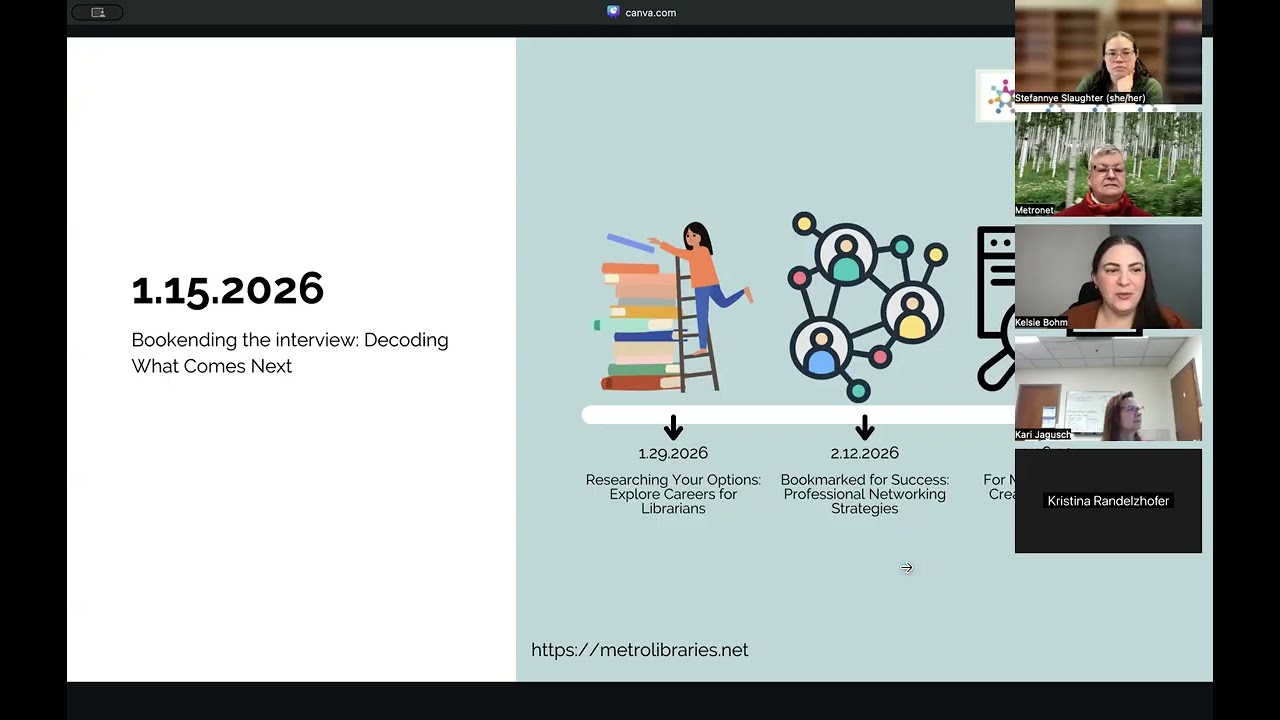Click the screen-share view pill button

[x=97, y=13]
